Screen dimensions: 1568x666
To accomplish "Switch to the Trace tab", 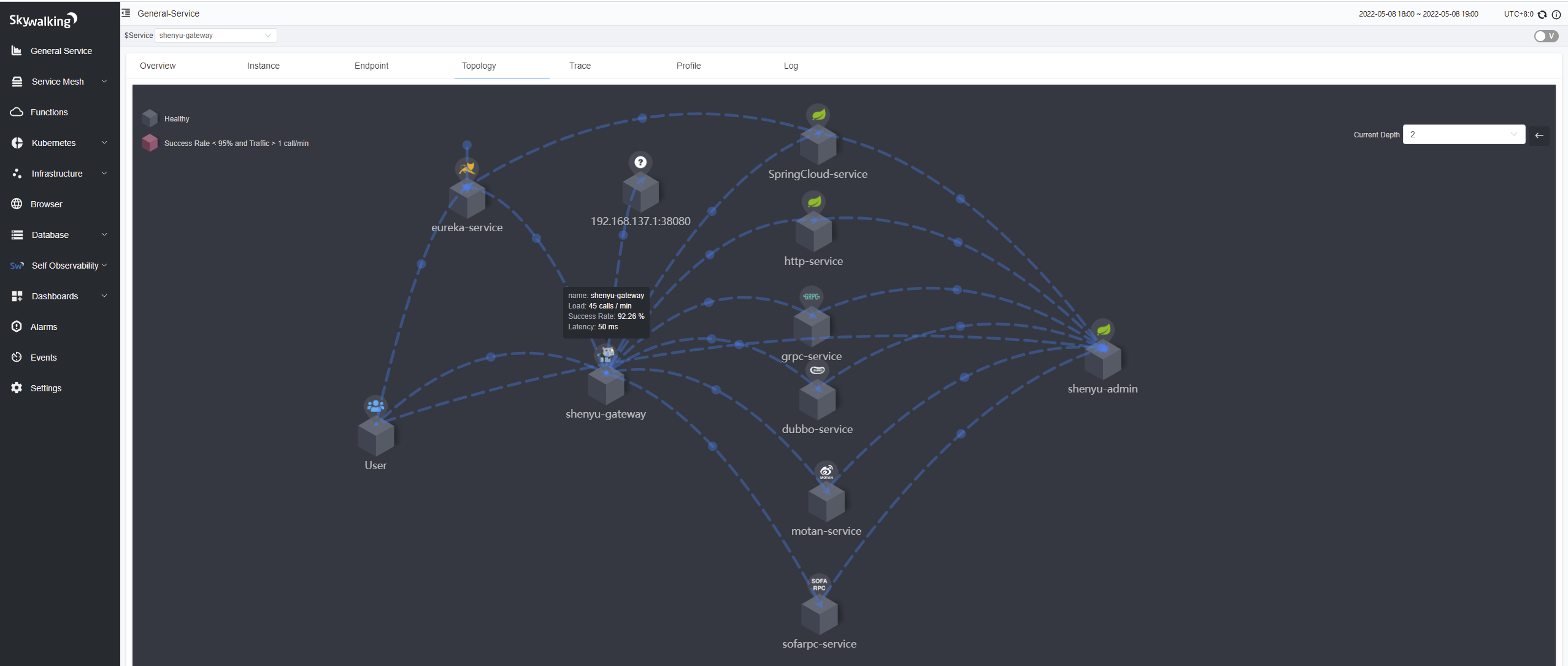I will coord(579,66).
